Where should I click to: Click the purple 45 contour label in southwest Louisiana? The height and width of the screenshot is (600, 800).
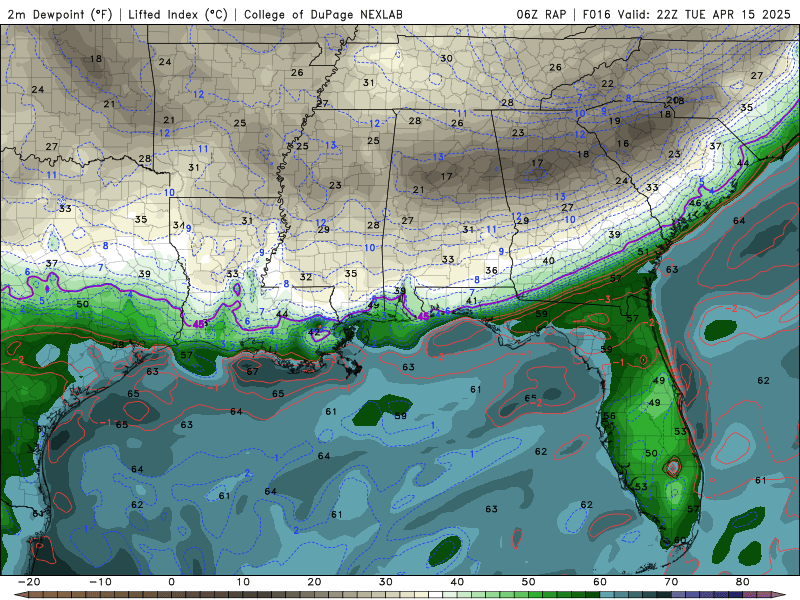pos(199,324)
